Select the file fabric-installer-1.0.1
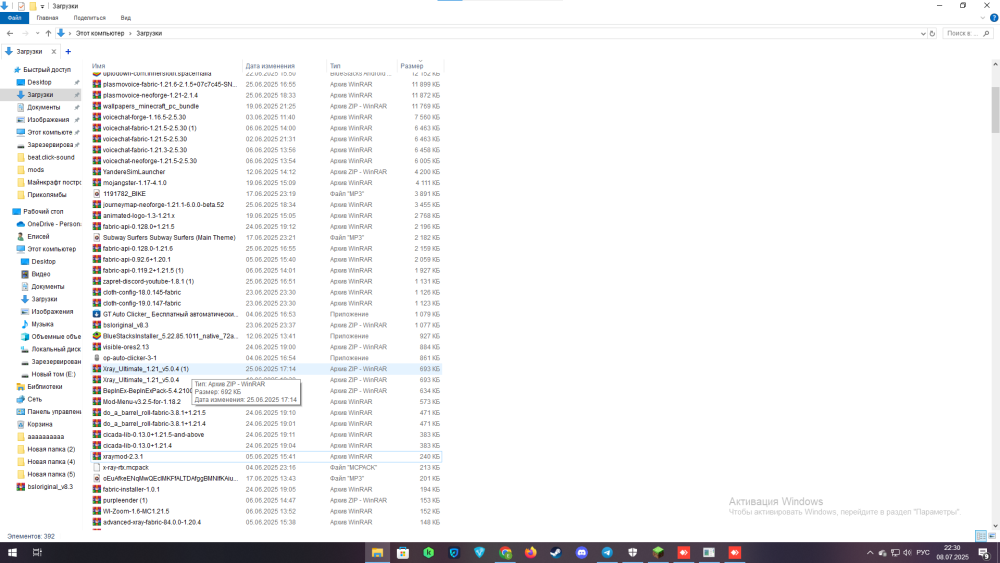This screenshot has width=1000, height=563. pos(131,490)
